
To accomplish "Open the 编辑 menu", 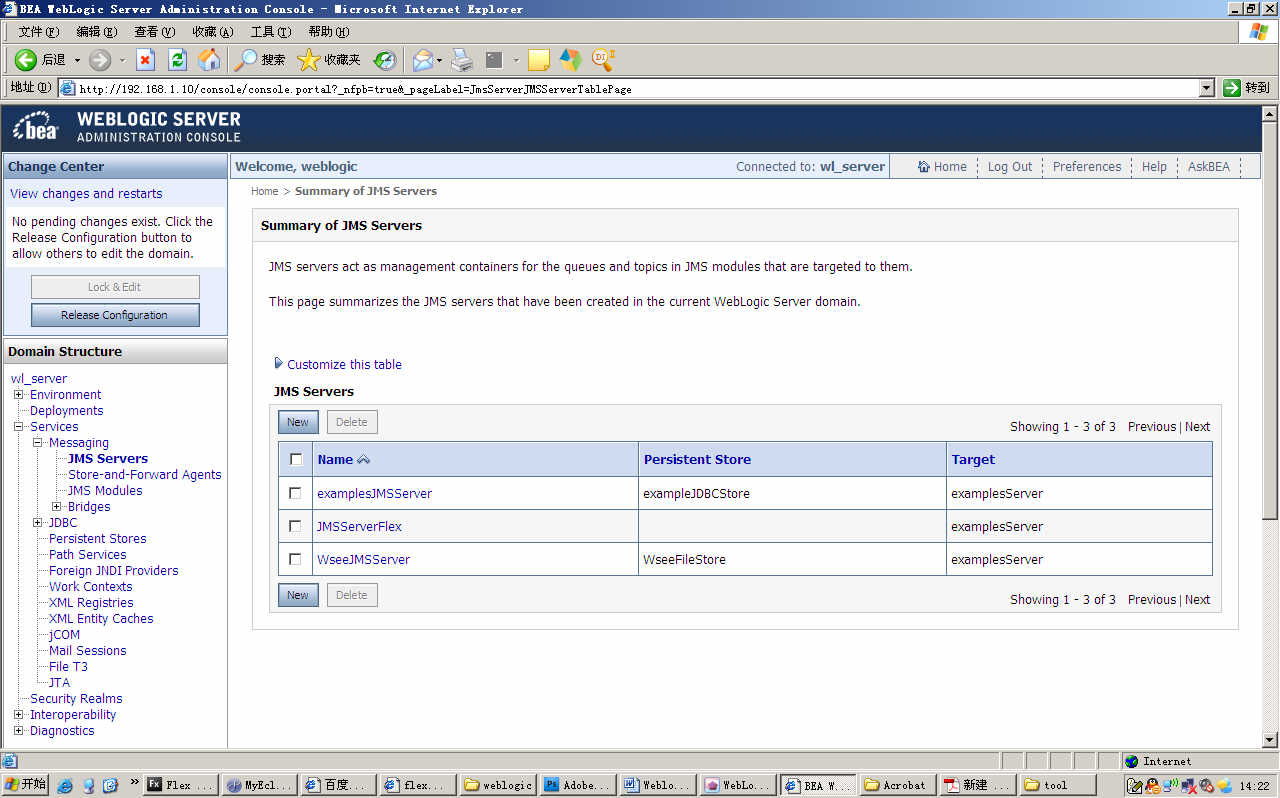I will (96, 32).
